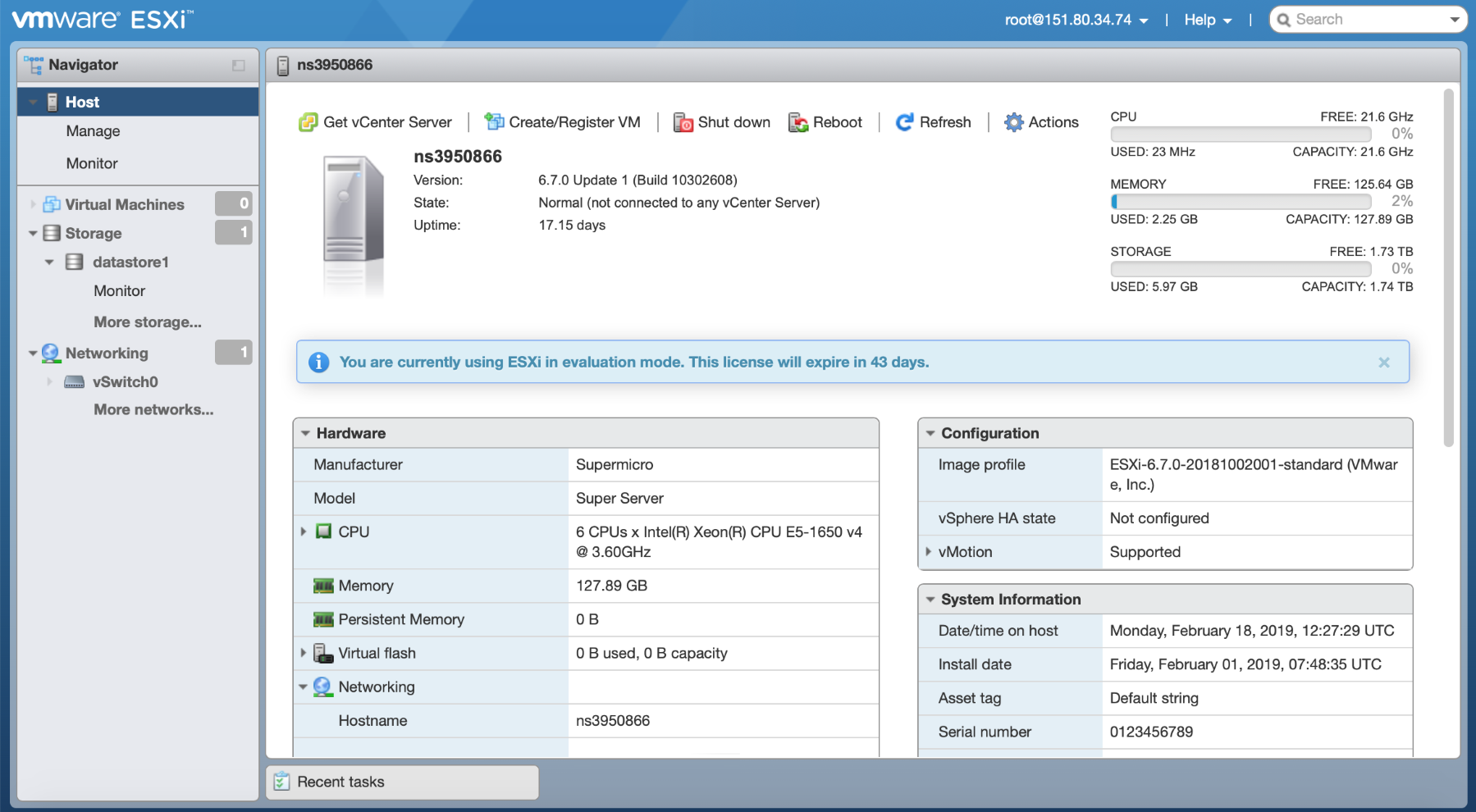Click the search magnifier icon
This screenshot has width=1476, height=812.
pos(1284,20)
